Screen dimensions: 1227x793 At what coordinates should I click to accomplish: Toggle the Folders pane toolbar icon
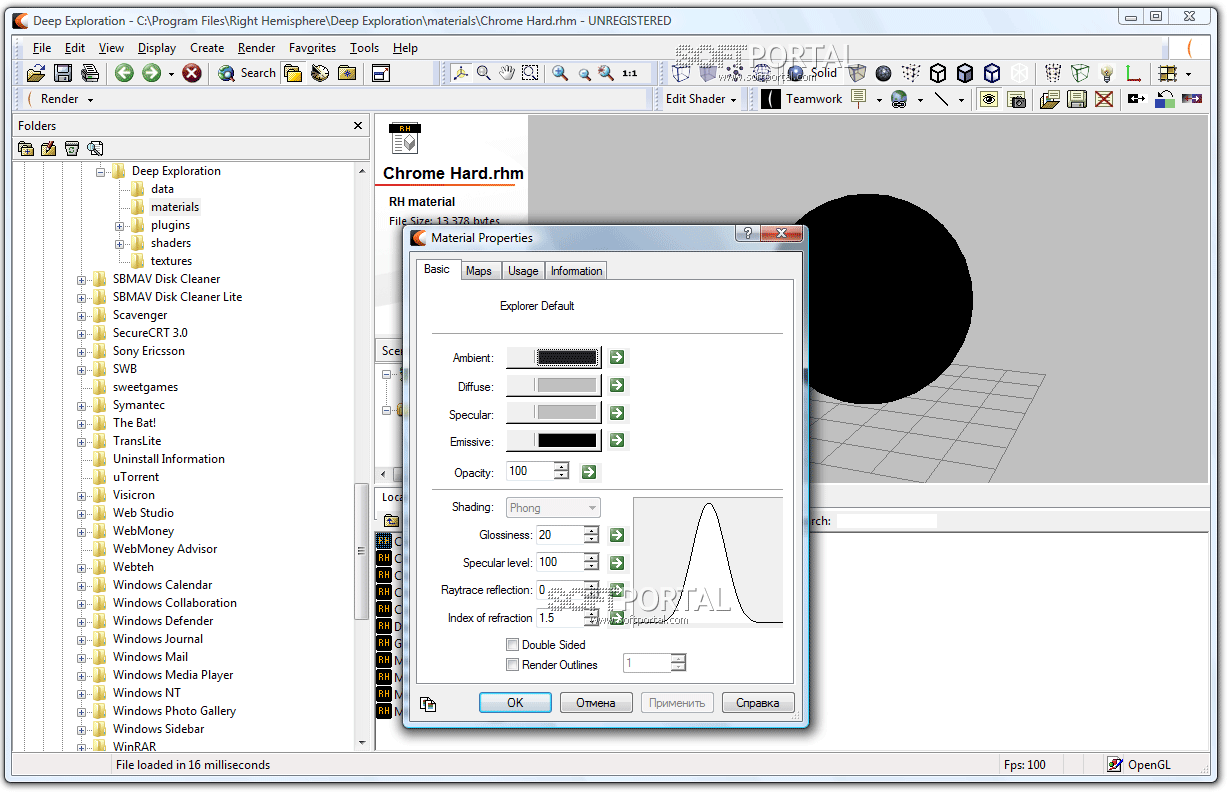293,73
